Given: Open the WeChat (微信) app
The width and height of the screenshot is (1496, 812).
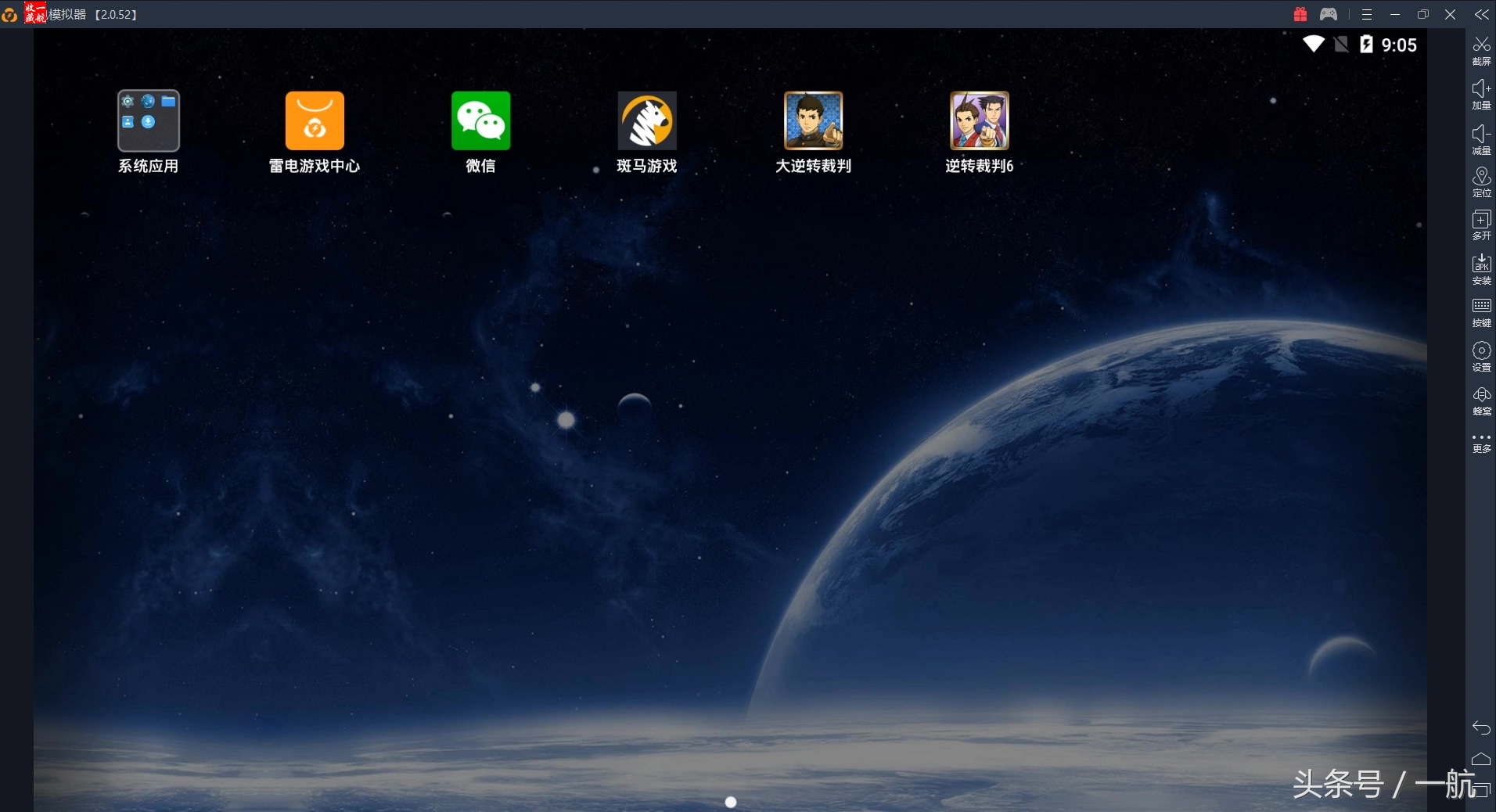Looking at the screenshot, I should point(480,121).
